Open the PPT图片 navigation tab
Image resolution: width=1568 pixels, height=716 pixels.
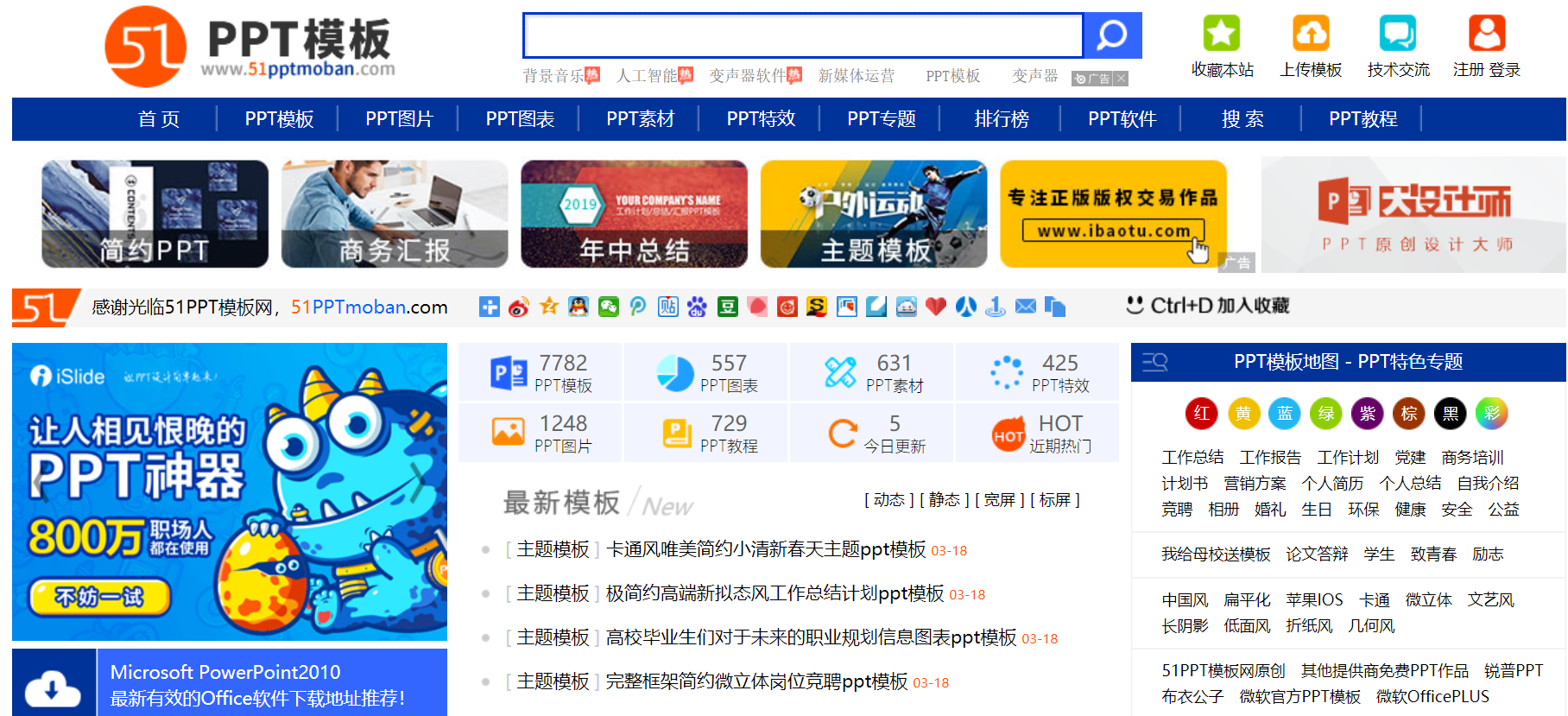coord(399,119)
